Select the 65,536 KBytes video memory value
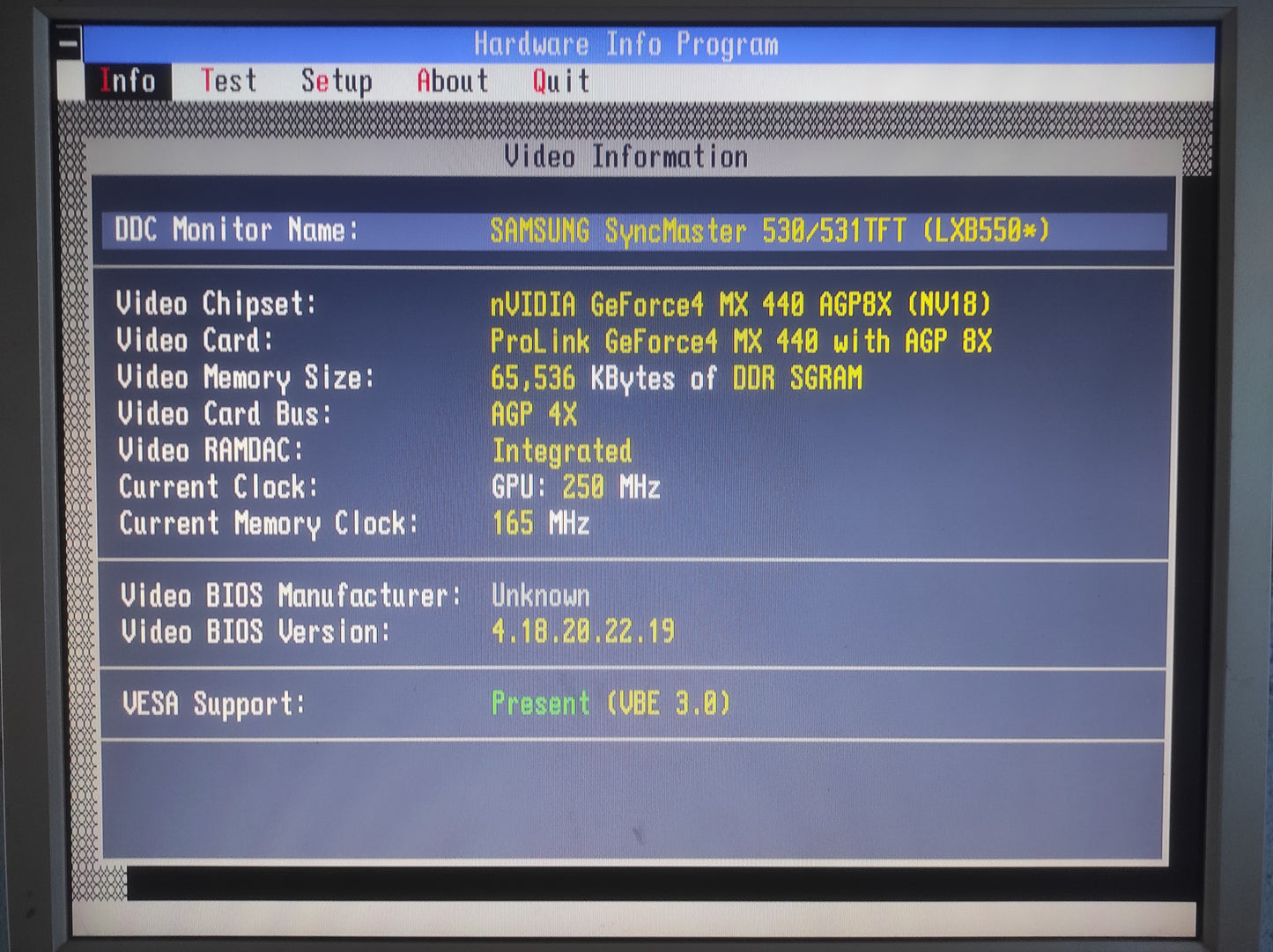Viewport: 1273px width, 952px height. click(676, 378)
